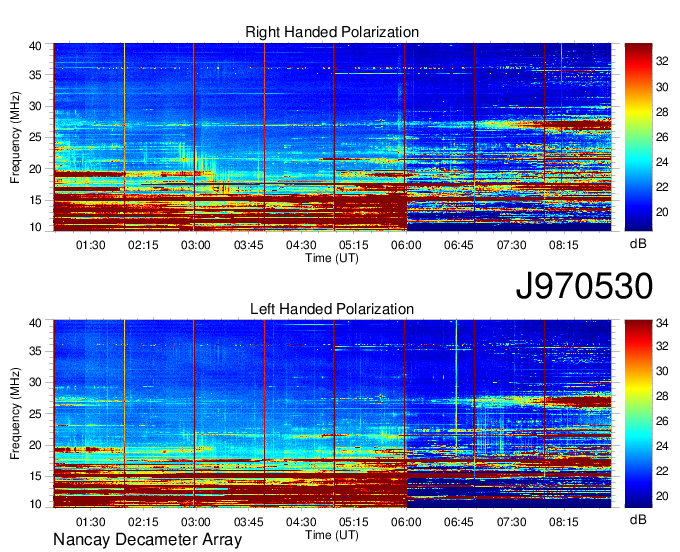Click the '06:45' time tick of the Left Handed plot

click(x=458, y=522)
